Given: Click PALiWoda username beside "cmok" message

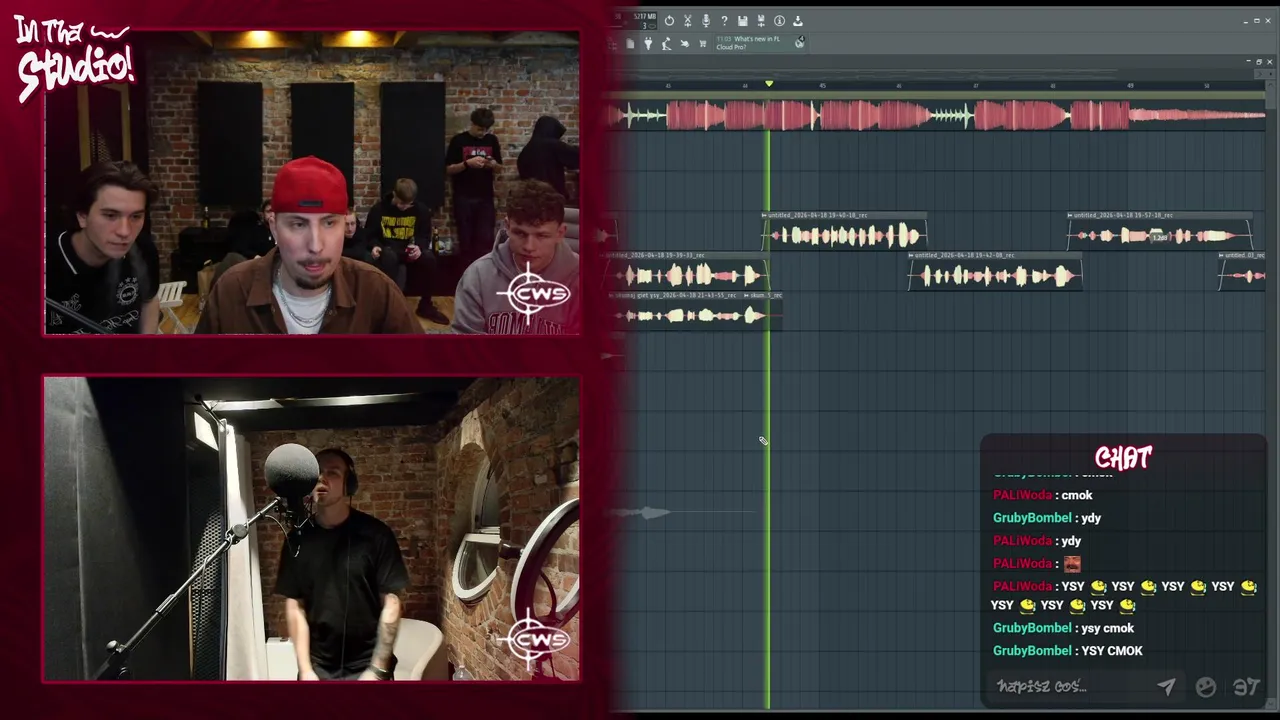Looking at the screenshot, I should [1022, 495].
